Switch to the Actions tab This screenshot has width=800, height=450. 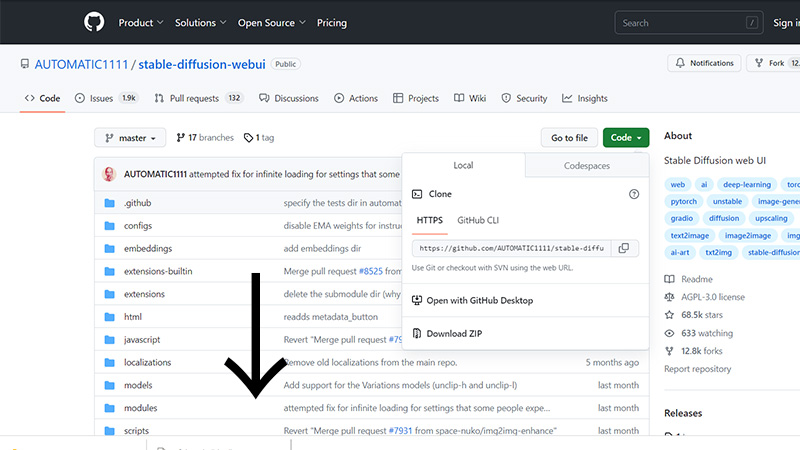(356, 98)
